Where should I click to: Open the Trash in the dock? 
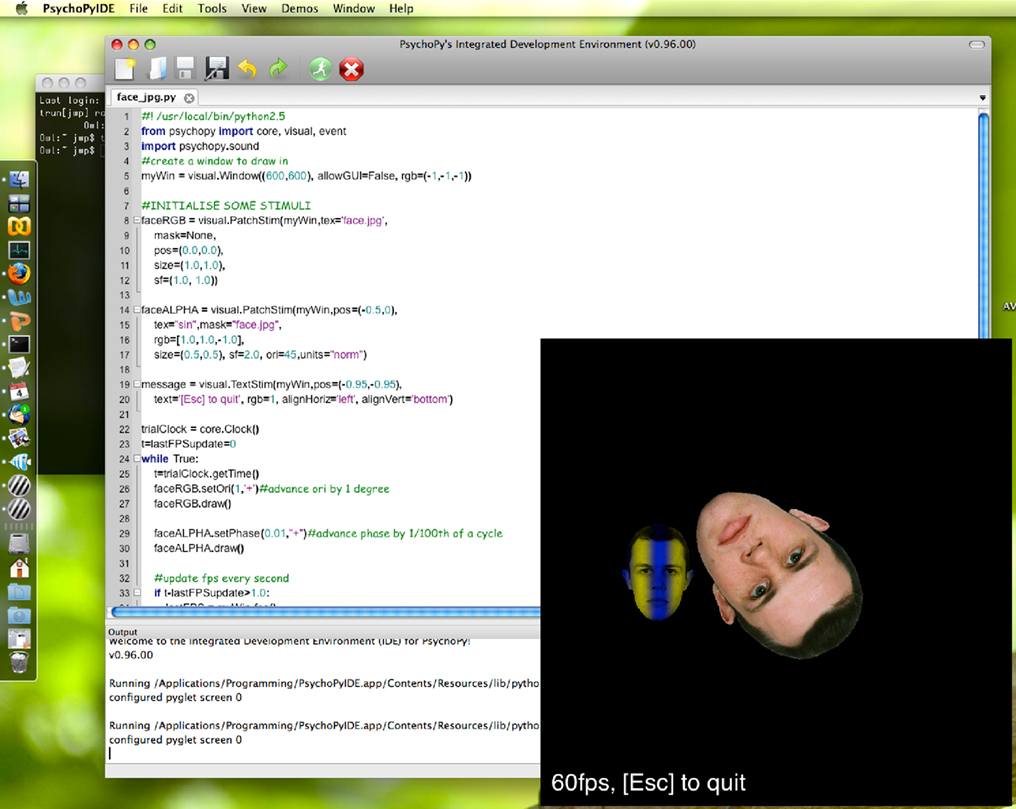pyautogui.click(x=19, y=662)
